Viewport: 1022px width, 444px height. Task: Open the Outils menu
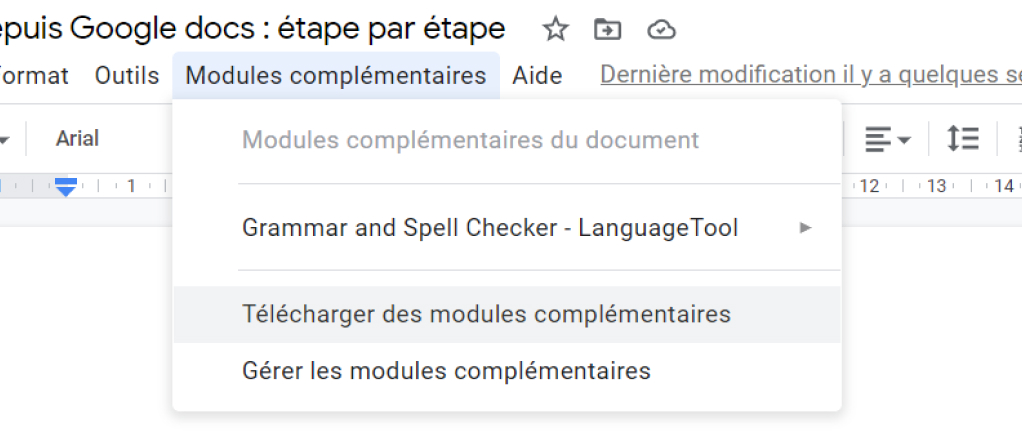tap(127, 76)
